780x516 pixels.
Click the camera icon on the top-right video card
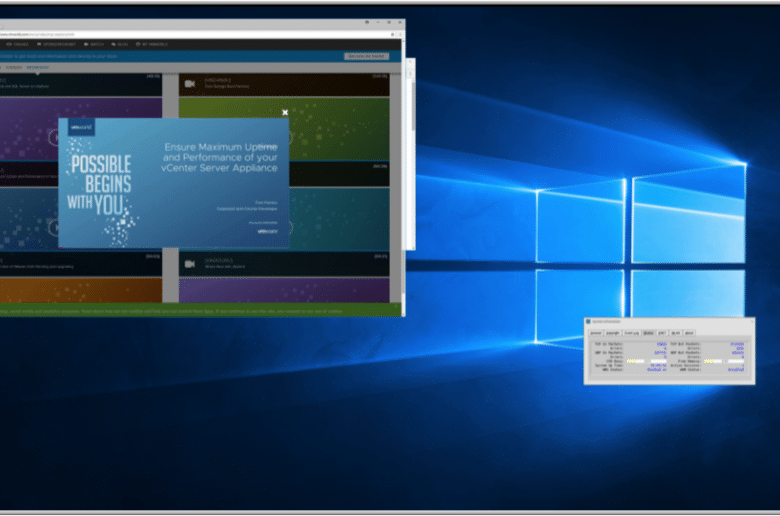190,84
